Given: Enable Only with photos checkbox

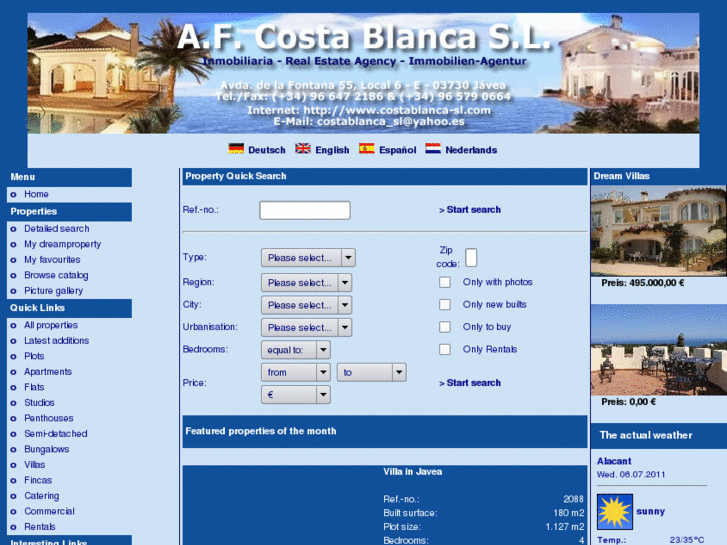Looking at the screenshot, I should tap(445, 282).
